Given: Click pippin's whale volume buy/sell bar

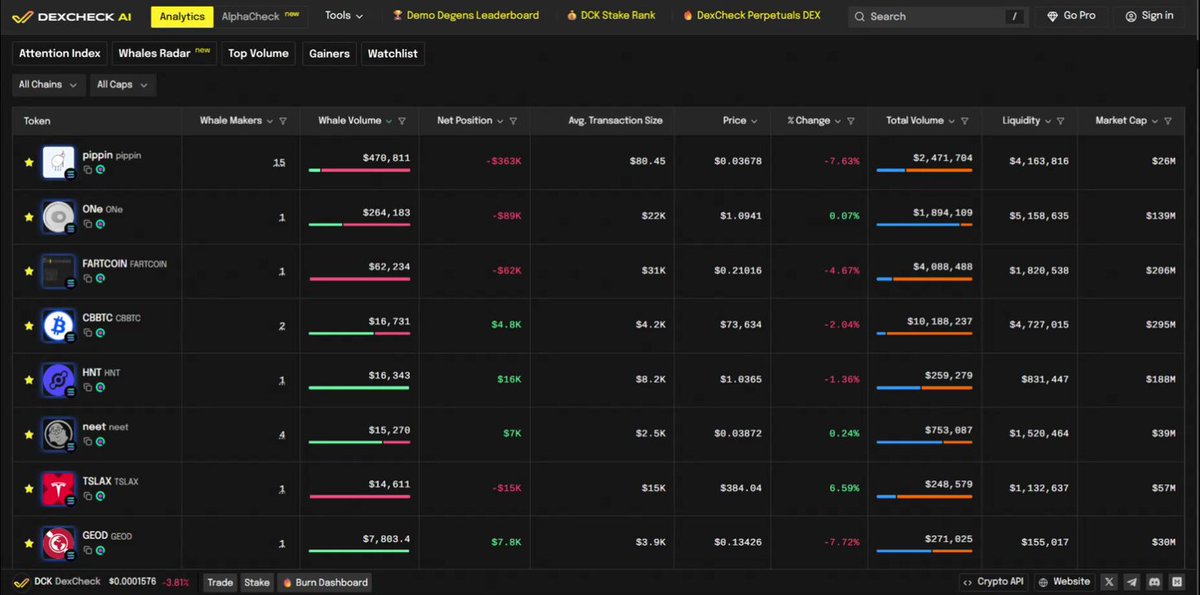Looking at the screenshot, I should point(359,171).
